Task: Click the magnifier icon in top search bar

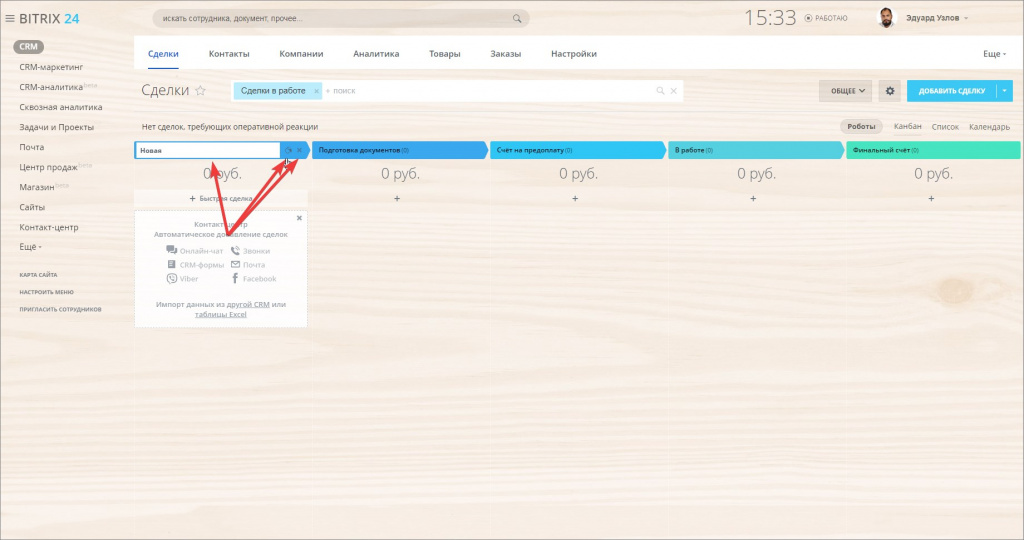Action: 517,18
